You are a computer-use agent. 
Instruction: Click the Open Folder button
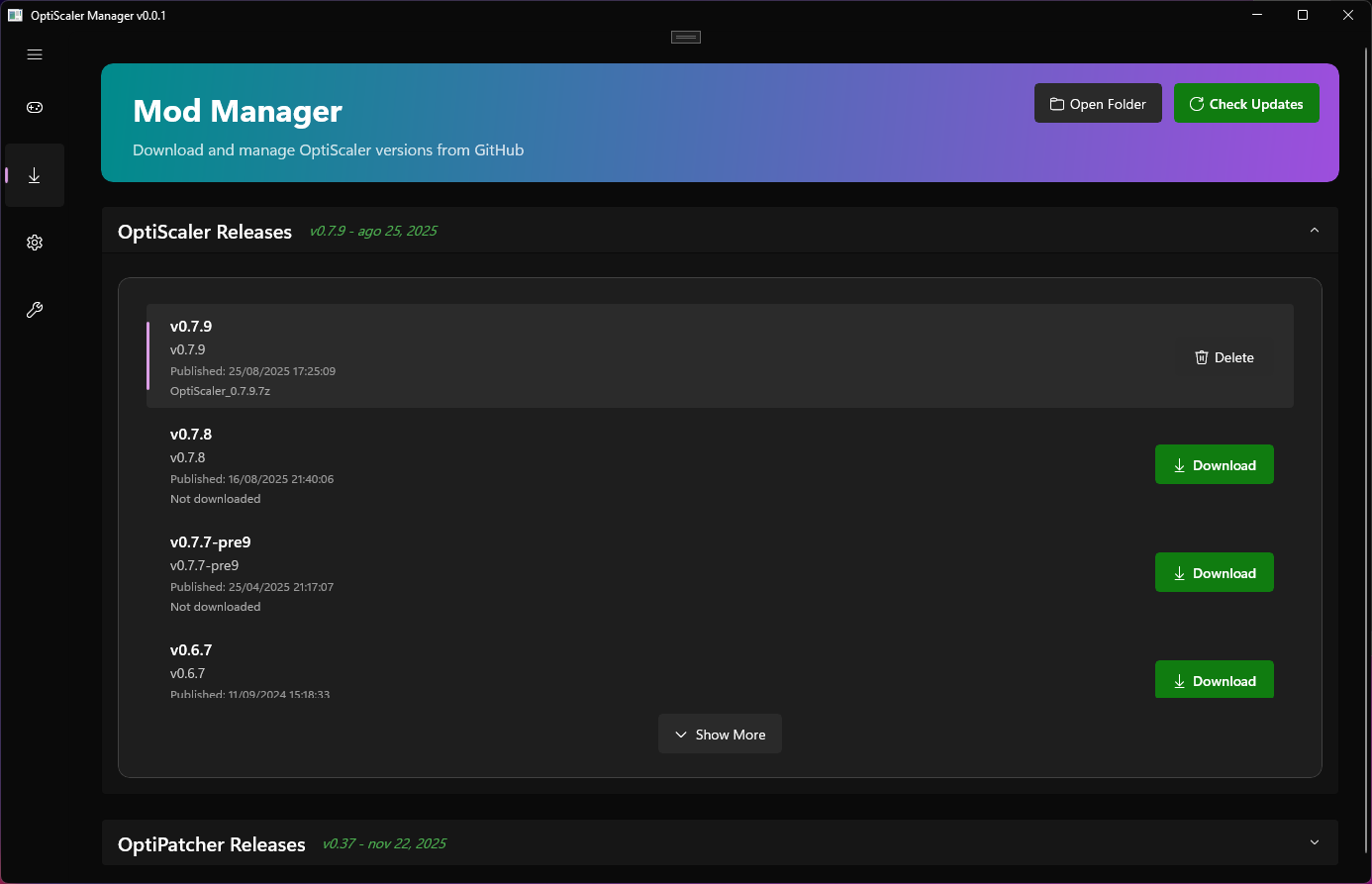[x=1098, y=104]
